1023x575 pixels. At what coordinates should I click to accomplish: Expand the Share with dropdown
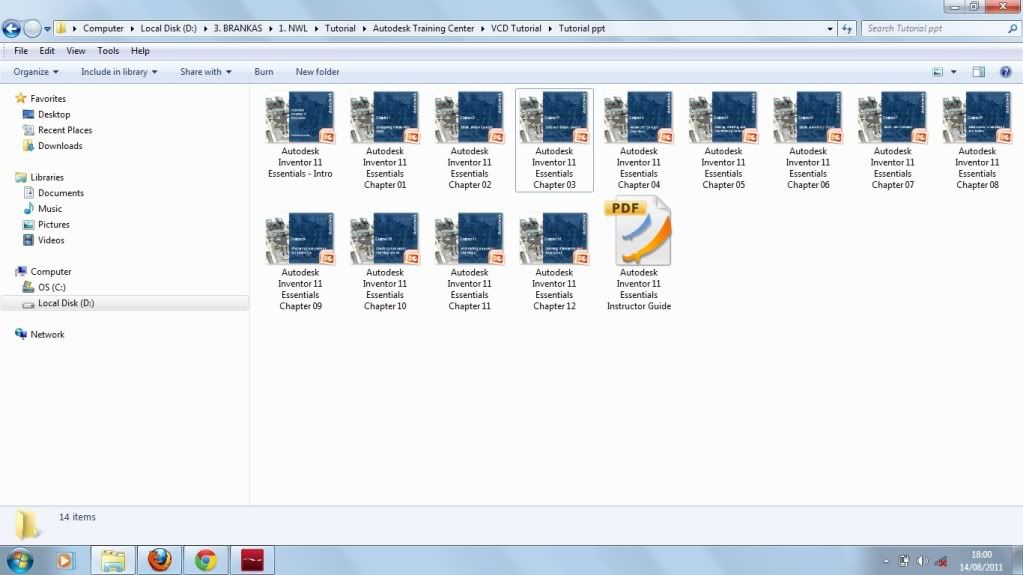(x=206, y=72)
